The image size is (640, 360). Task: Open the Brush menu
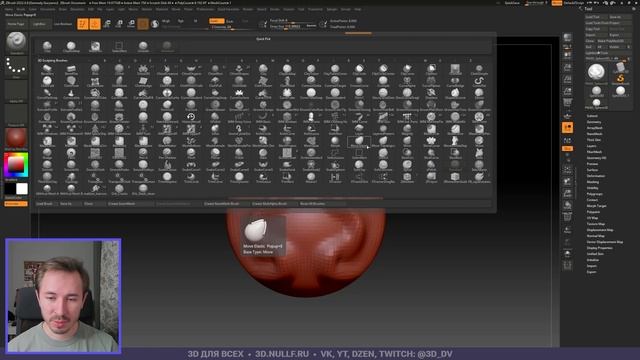(20, 9)
